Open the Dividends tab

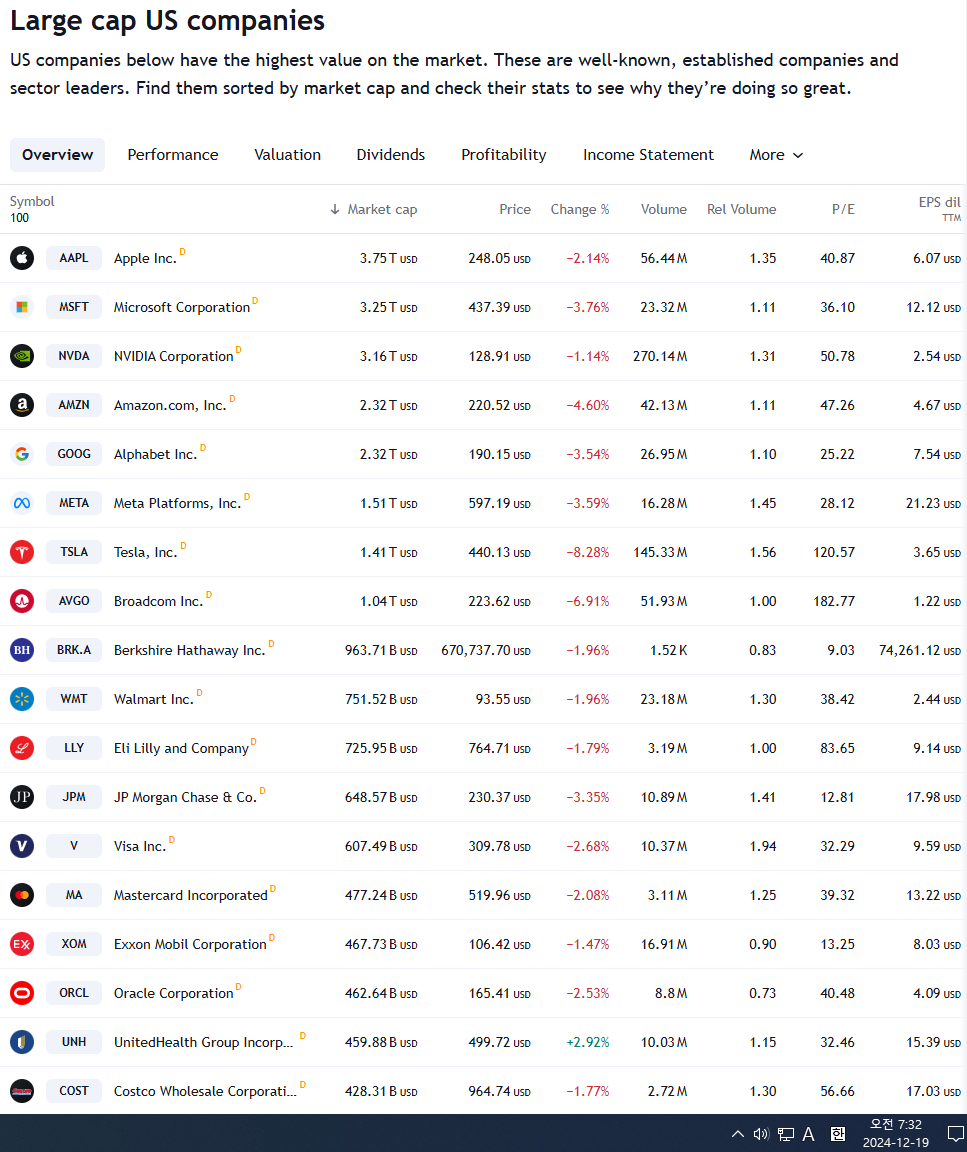coord(390,155)
